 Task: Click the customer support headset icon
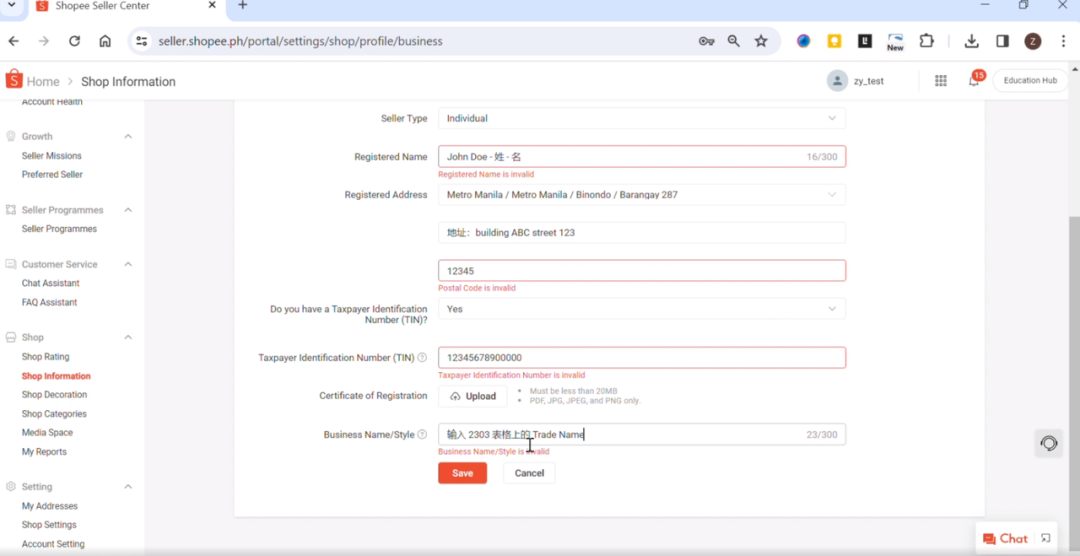click(x=1048, y=443)
